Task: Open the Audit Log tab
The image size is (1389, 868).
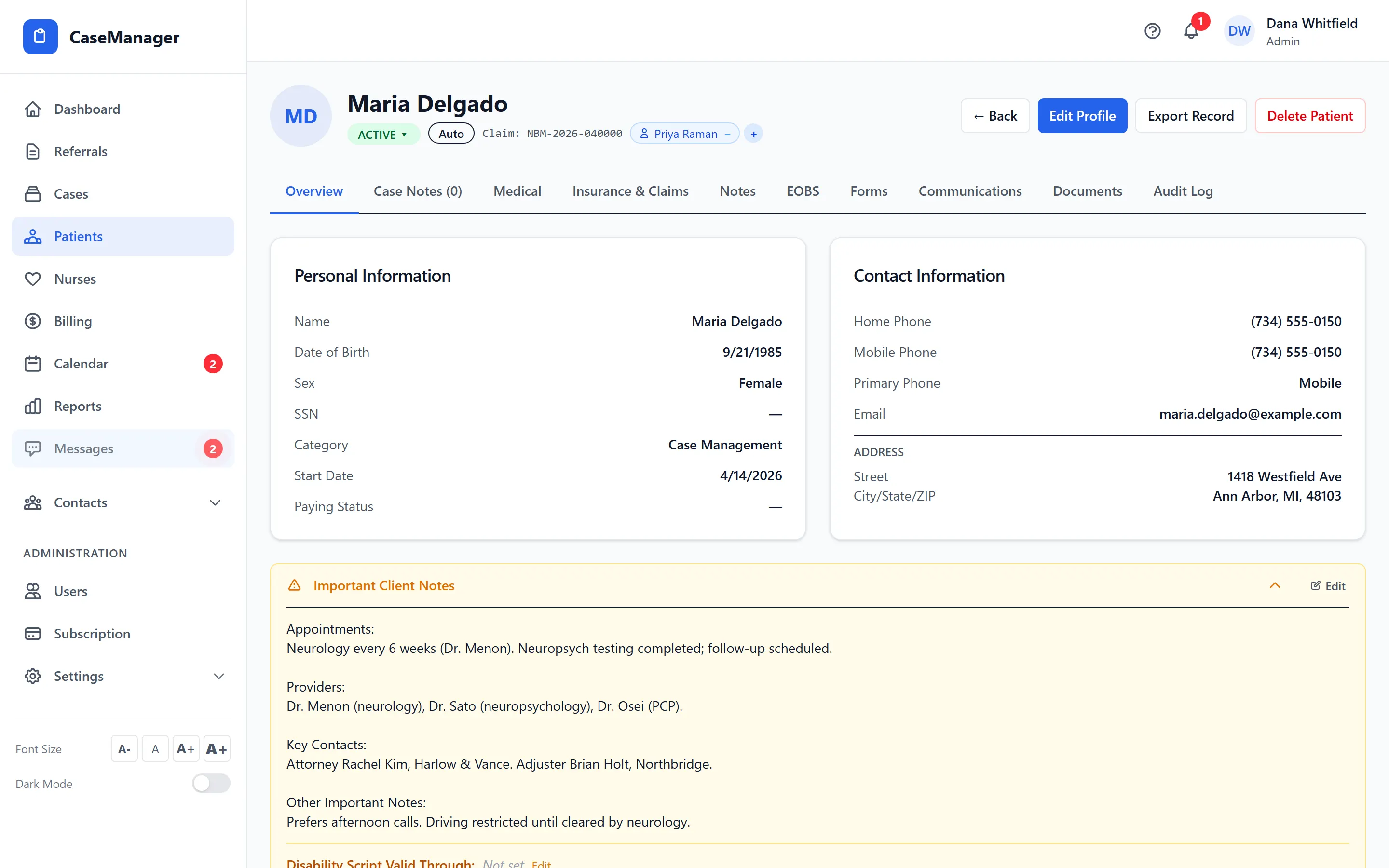Action: tap(1183, 191)
